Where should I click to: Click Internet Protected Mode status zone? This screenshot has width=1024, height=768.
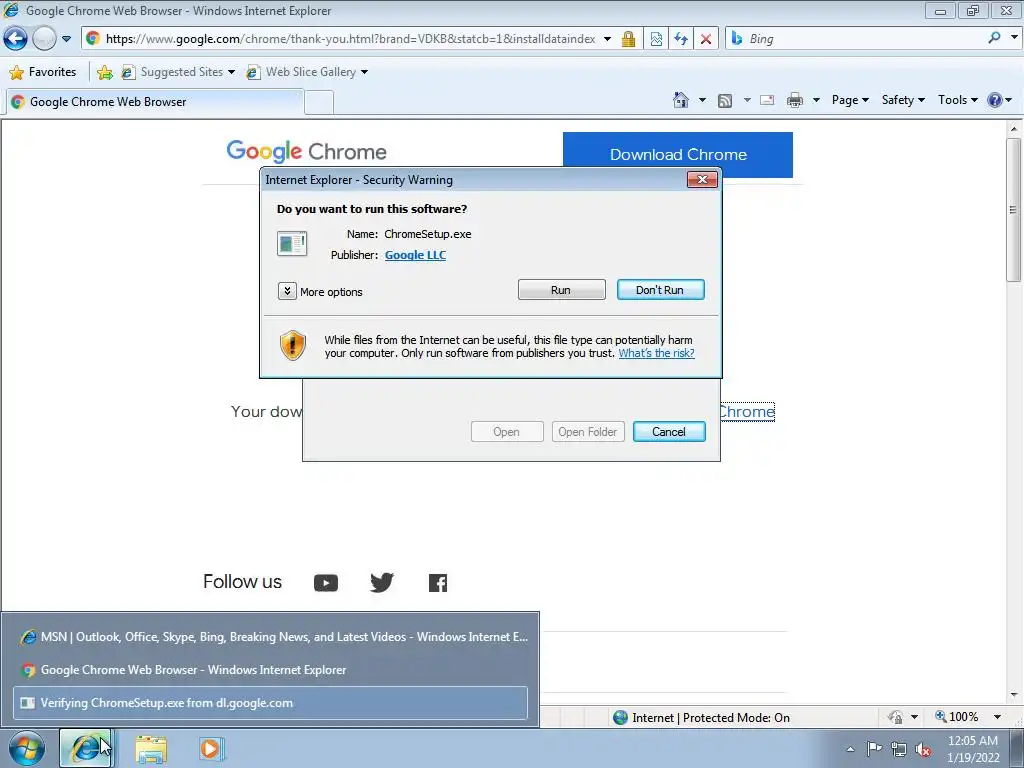click(x=702, y=718)
